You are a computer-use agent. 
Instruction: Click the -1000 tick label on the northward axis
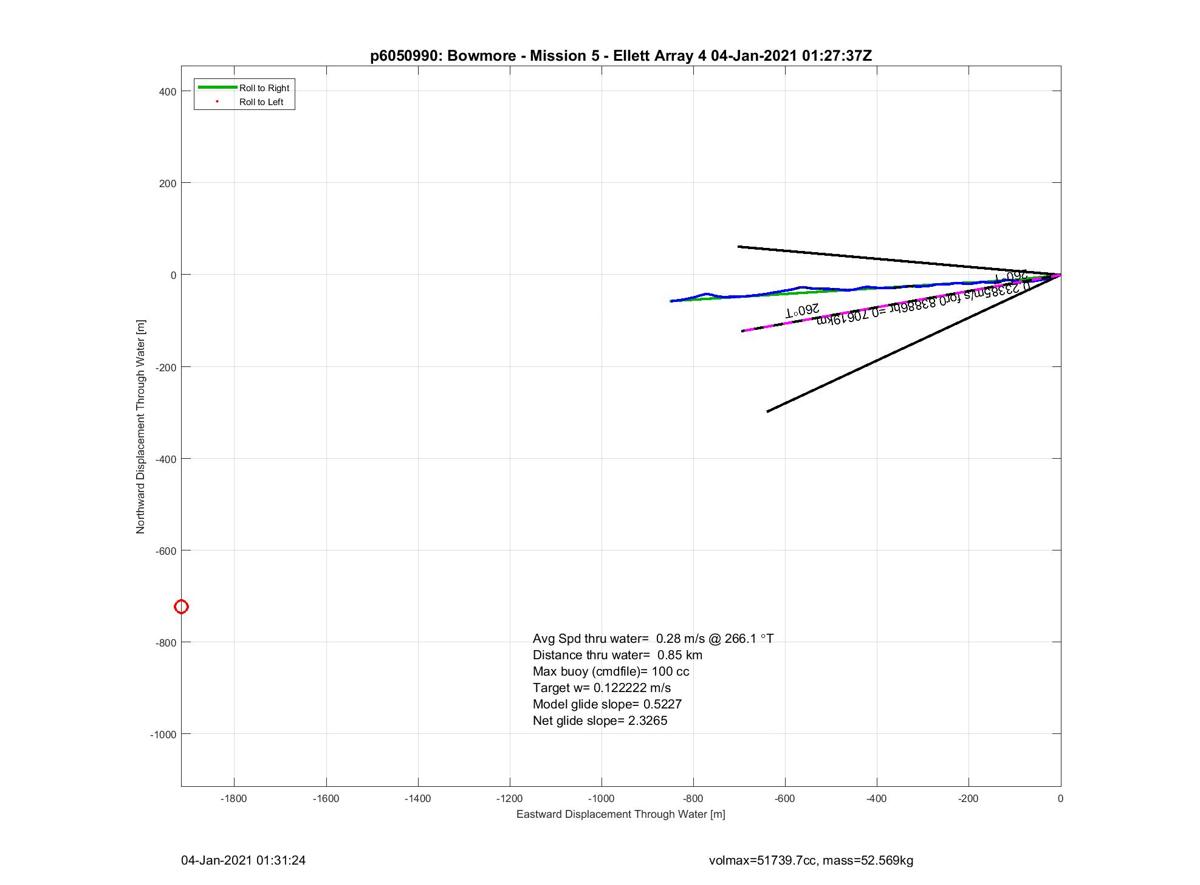pyautogui.click(x=163, y=734)
